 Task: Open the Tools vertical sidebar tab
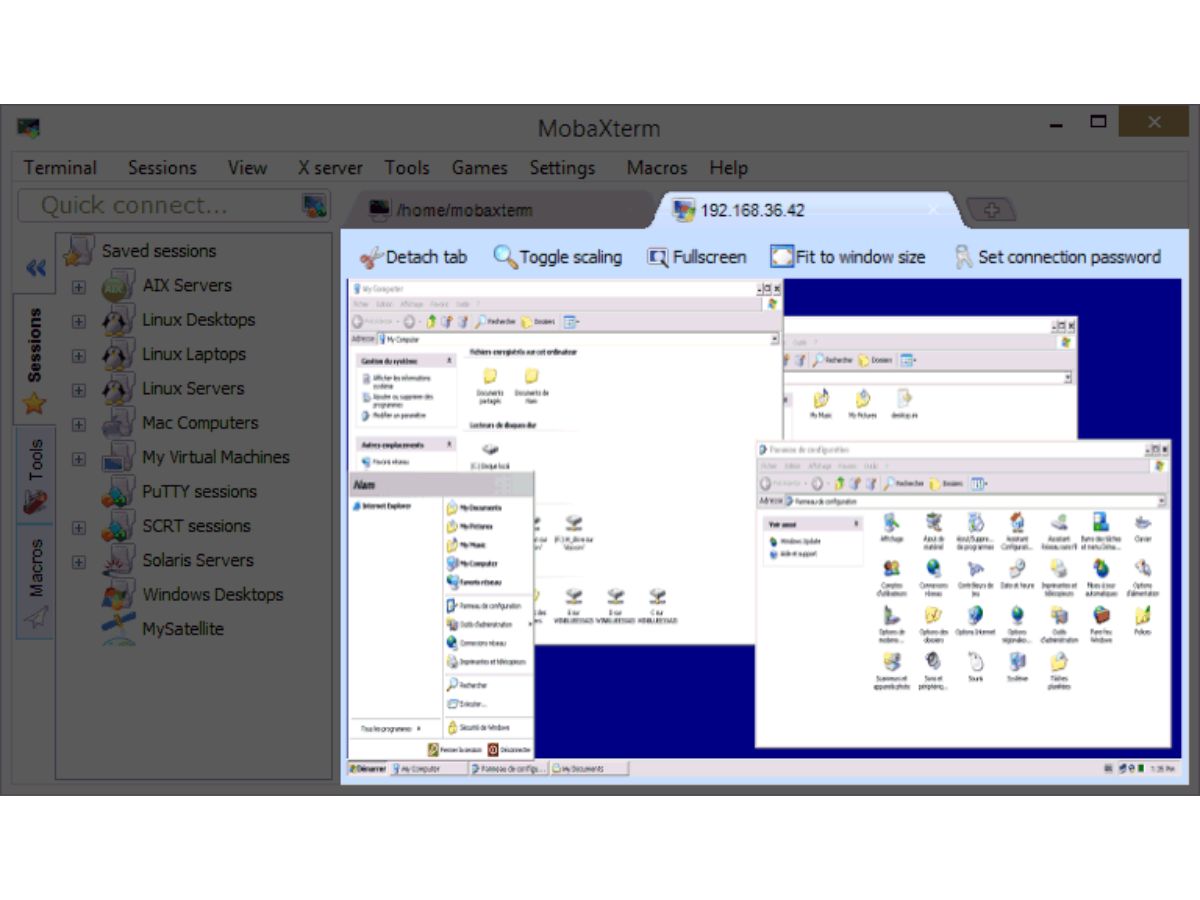coord(35,476)
